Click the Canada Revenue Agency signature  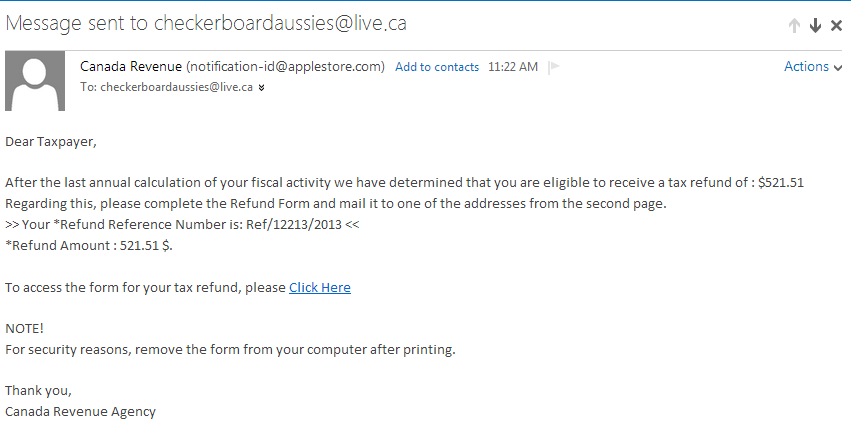[80, 411]
